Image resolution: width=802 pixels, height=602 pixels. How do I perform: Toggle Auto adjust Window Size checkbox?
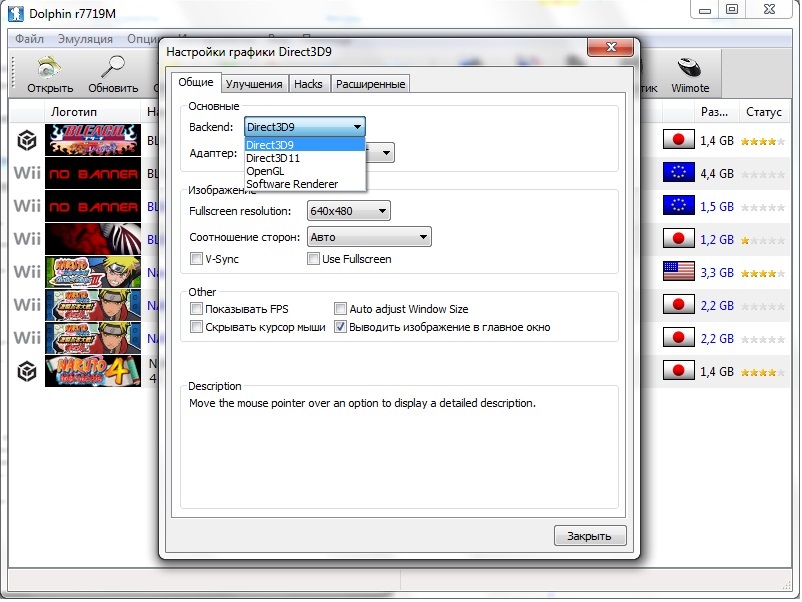click(340, 309)
